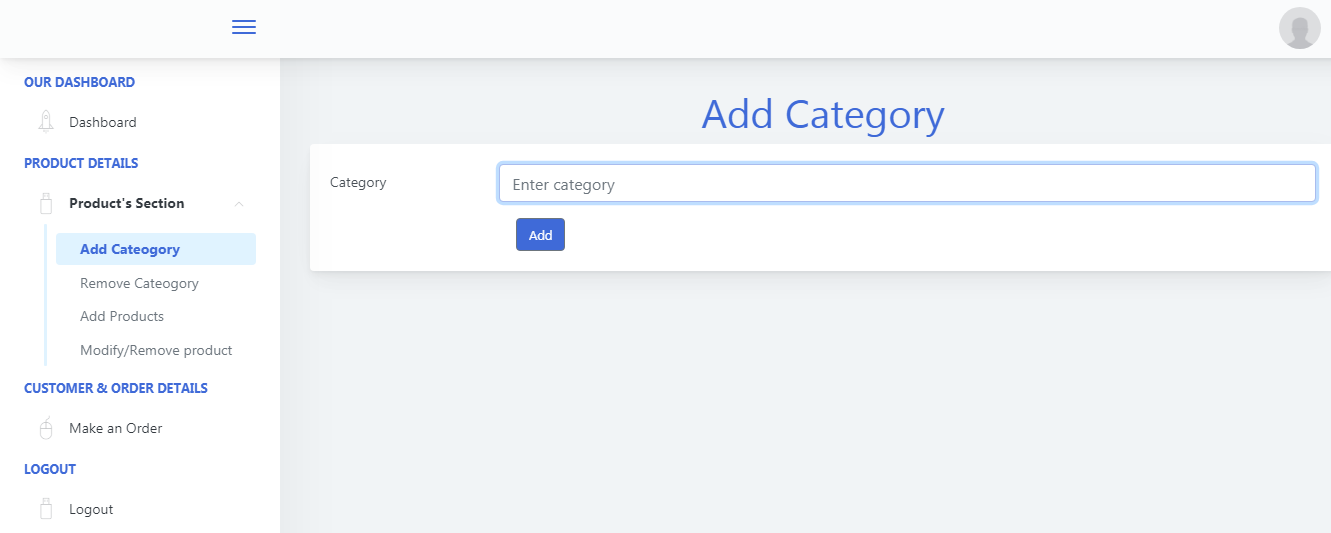1331x533 pixels.
Task: Open the Dashboard link
Action: 102,122
